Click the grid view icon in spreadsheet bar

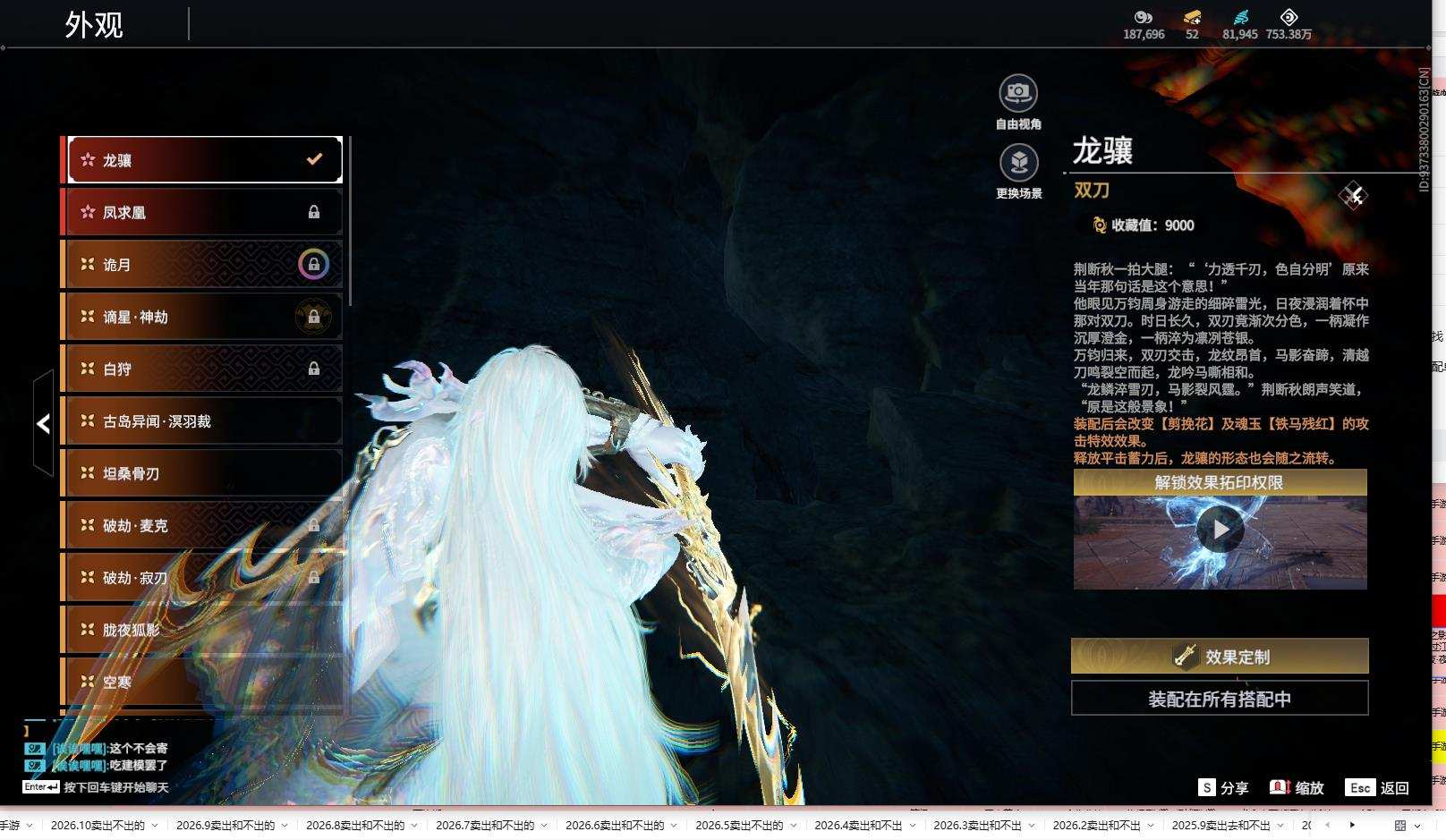coord(1400,825)
